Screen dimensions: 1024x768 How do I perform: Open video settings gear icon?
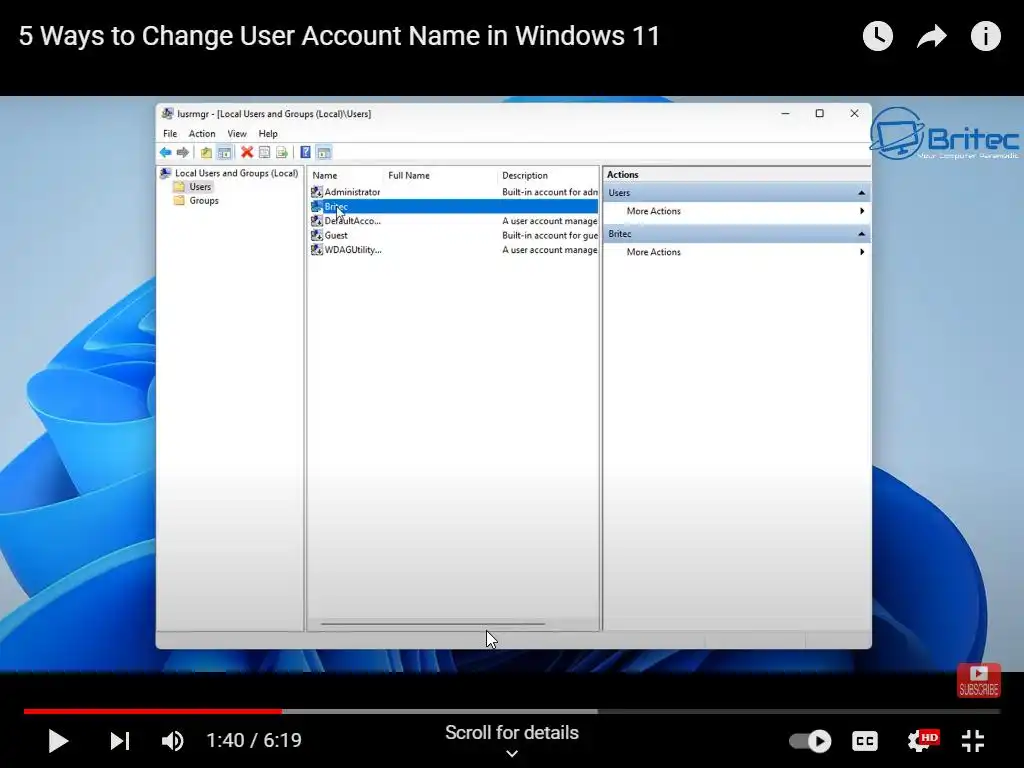922,741
